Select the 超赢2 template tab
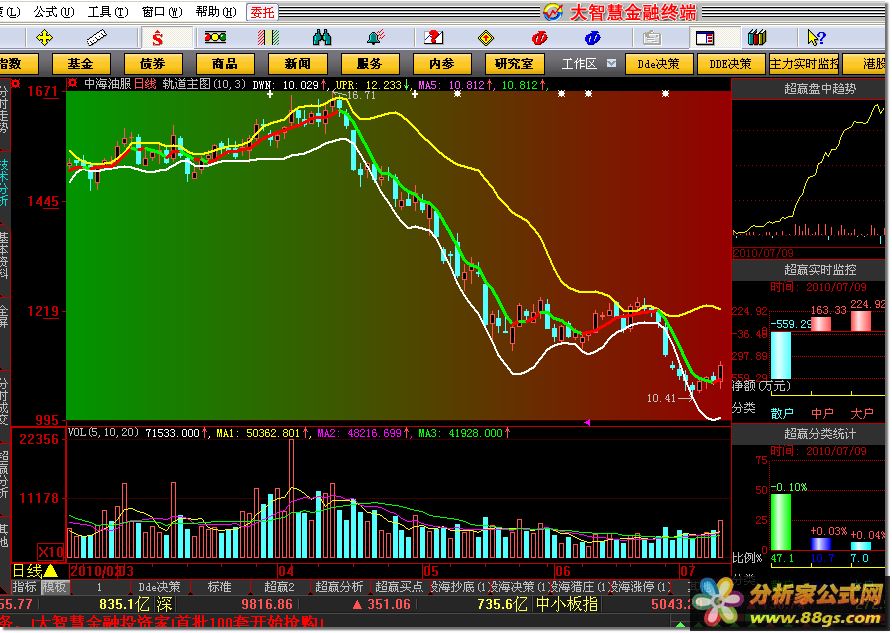 click(x=279, y=586)
